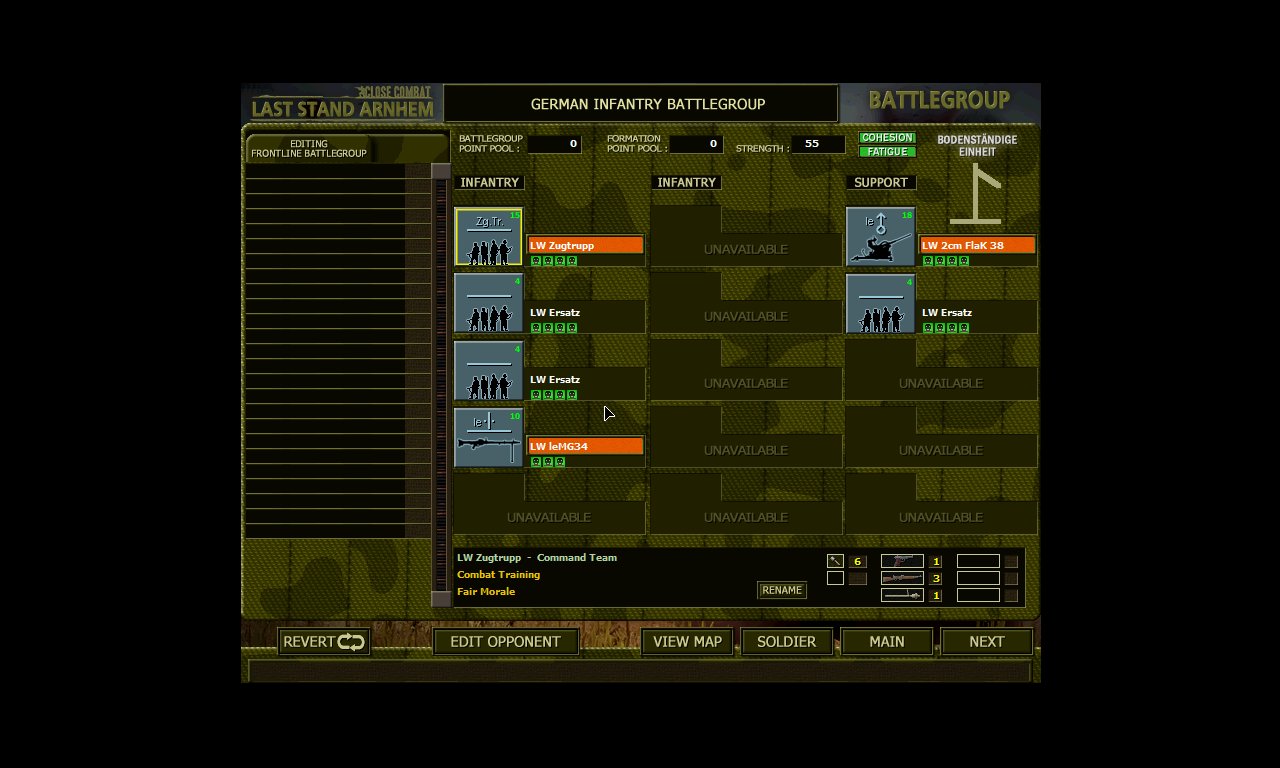Click the Next button

click(987, 642)
